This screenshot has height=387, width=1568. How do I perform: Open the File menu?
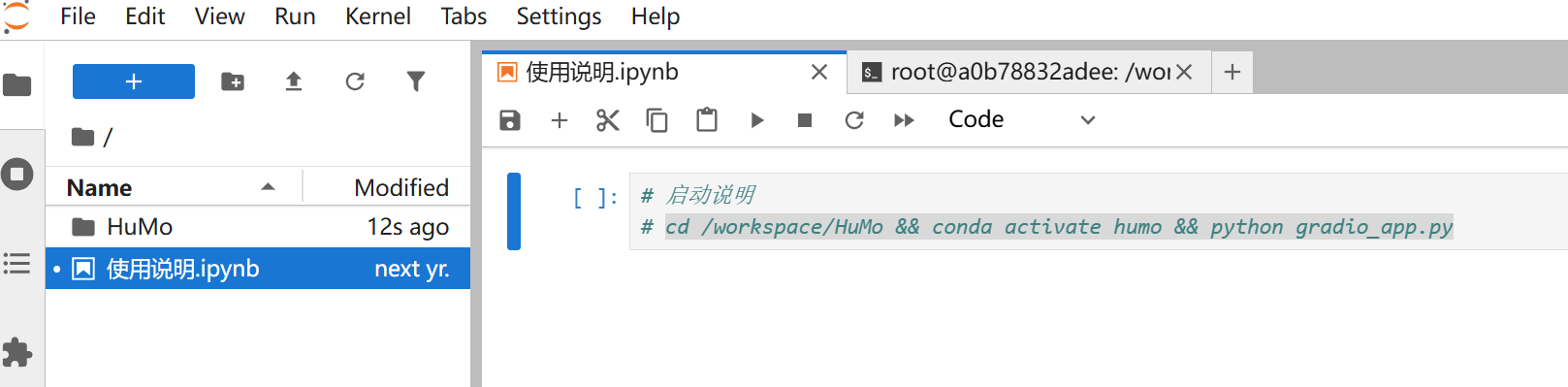78,16
